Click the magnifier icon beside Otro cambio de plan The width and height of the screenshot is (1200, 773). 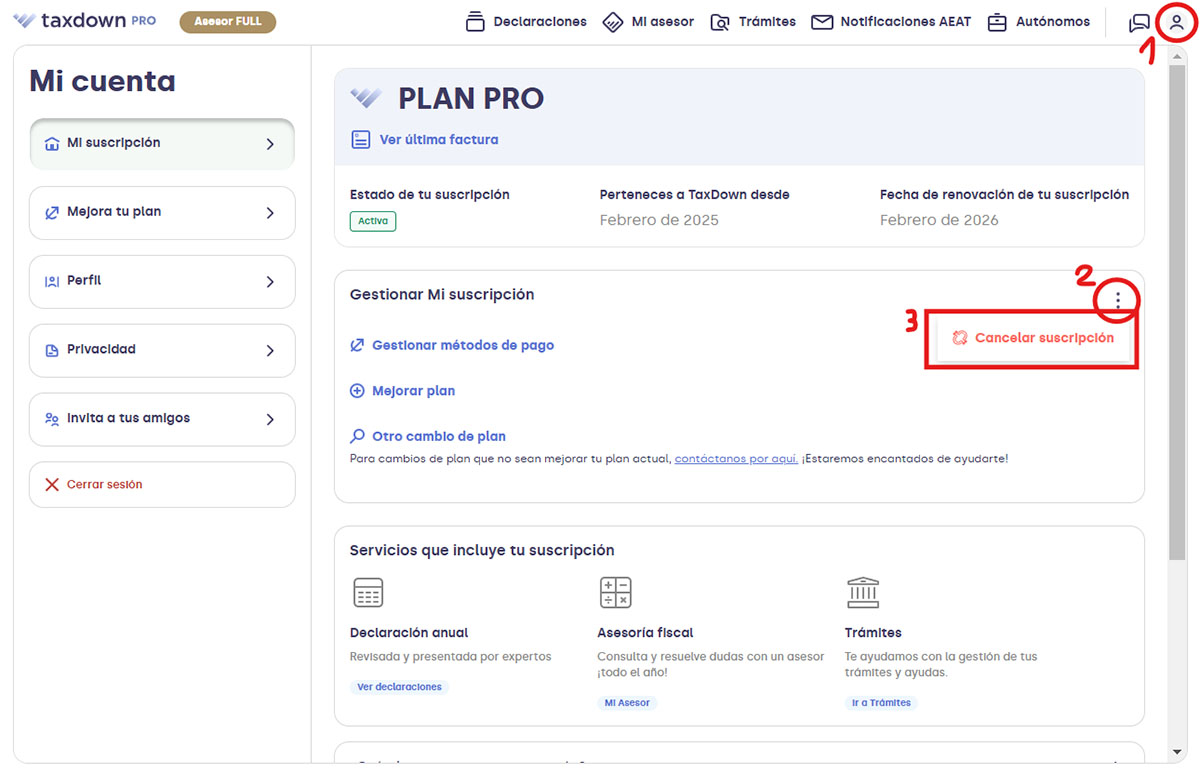coord(357,437)
